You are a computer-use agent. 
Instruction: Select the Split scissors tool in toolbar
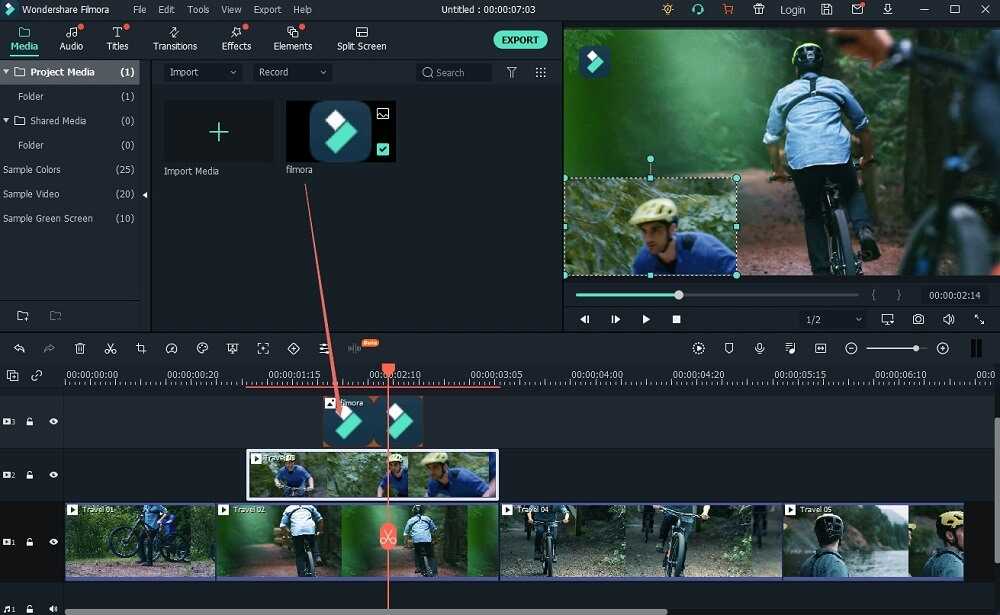coord(111,348)
